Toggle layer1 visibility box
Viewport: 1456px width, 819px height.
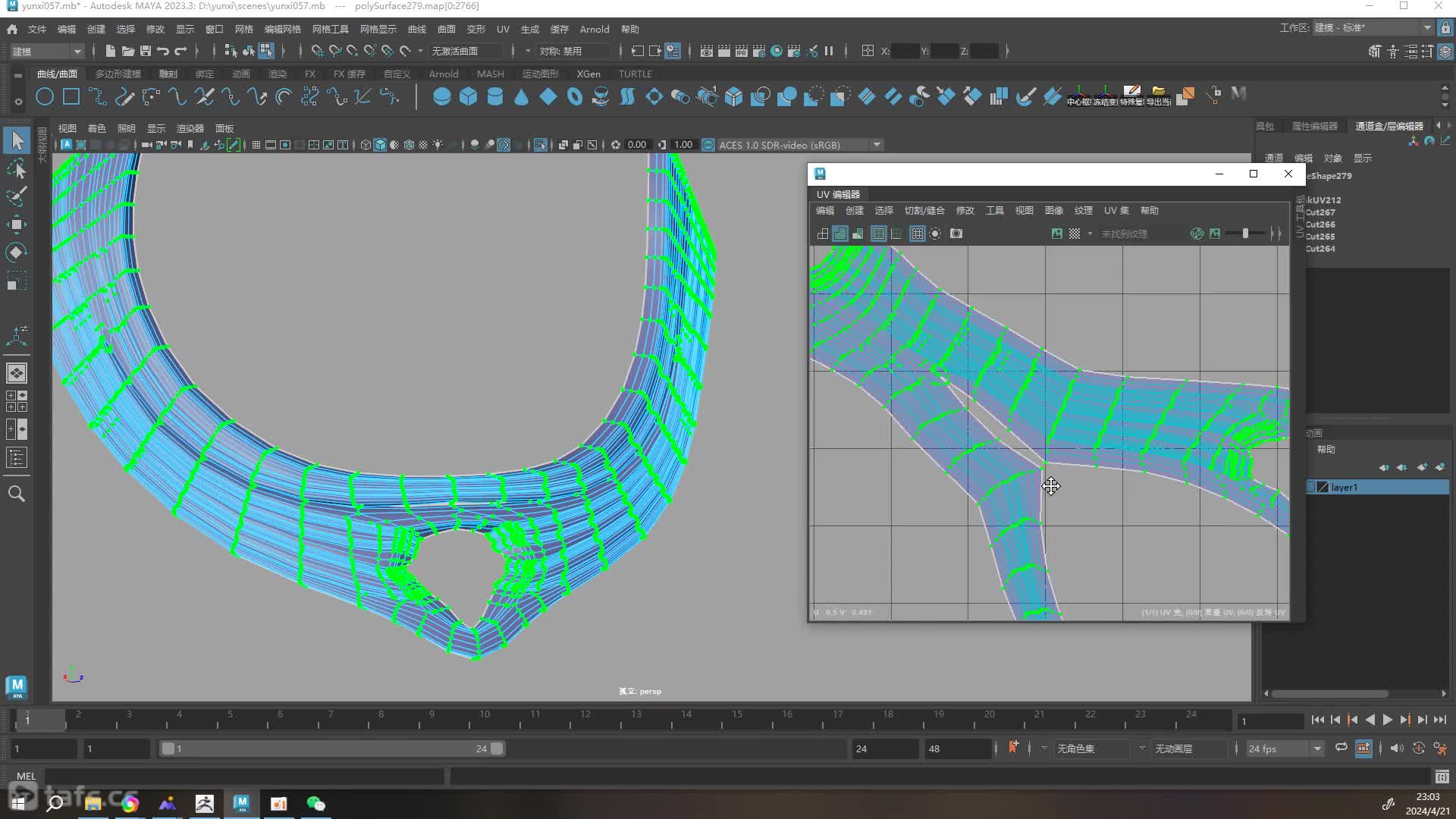click(x=1310, y=488)
